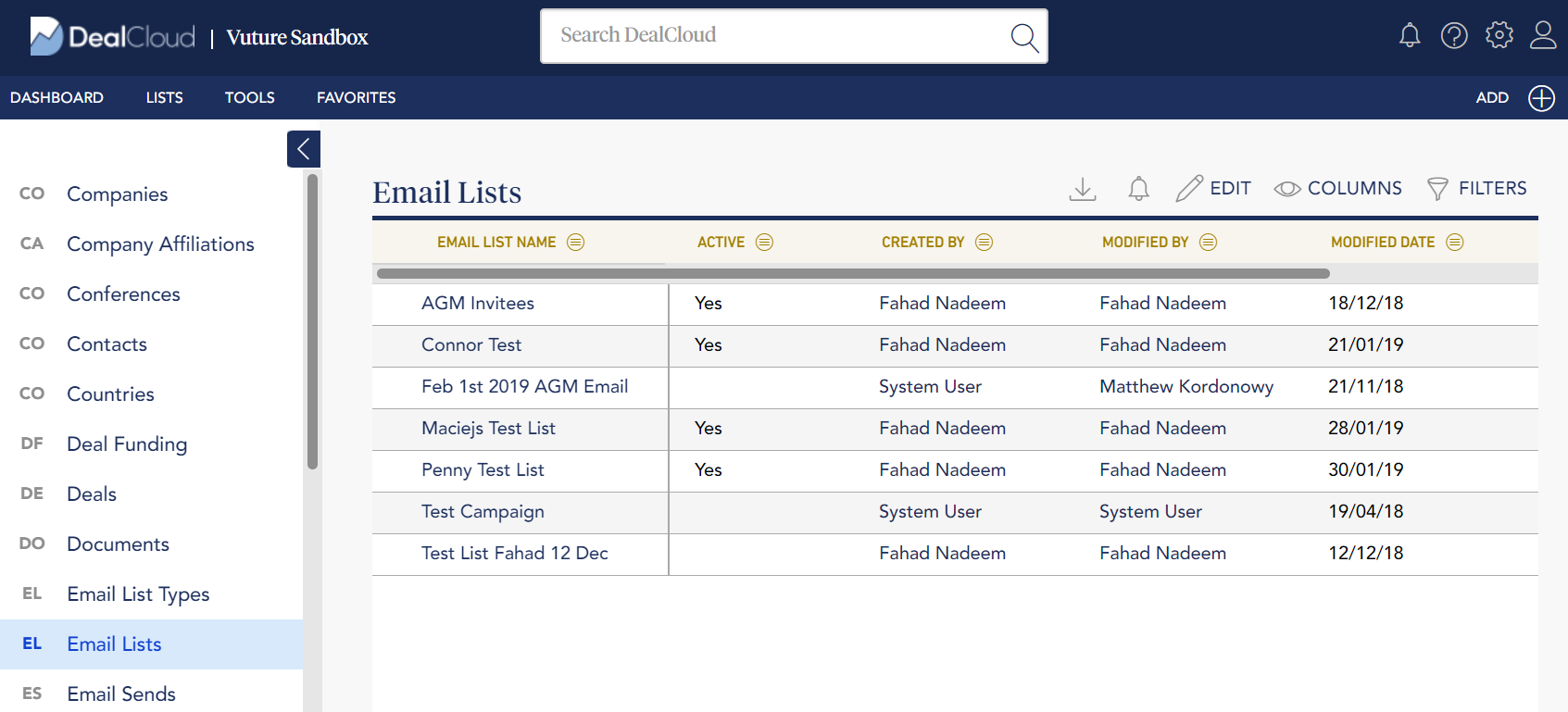Open Email List Name column menu
This screenshot has width=1568, height=712.
[575, 243]
